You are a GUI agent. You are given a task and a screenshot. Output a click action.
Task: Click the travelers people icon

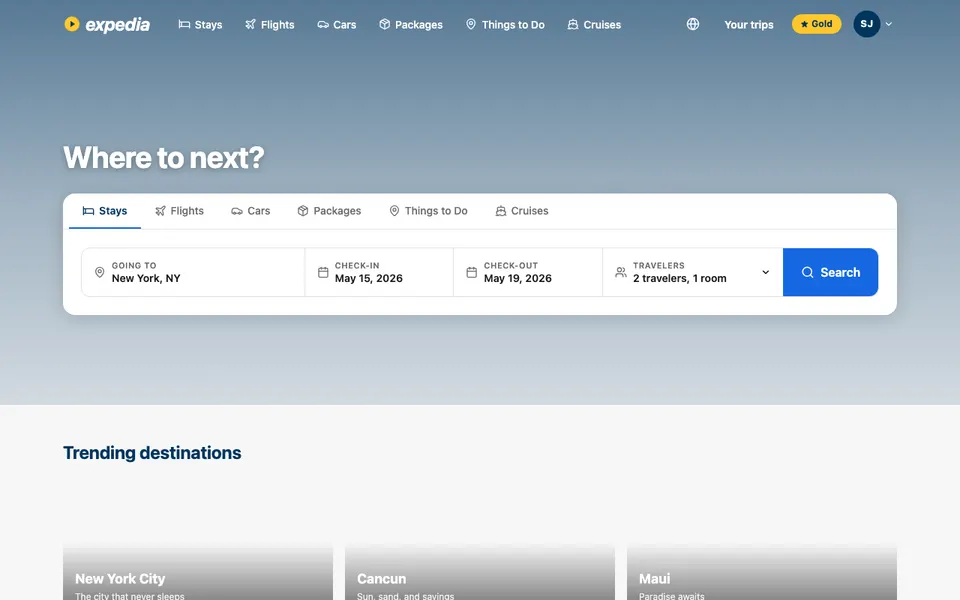point(621,272)
